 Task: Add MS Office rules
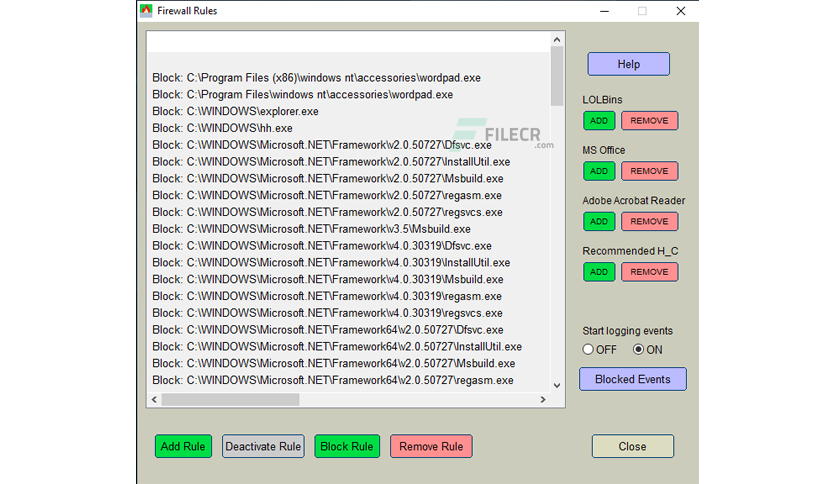click(599, 171)
